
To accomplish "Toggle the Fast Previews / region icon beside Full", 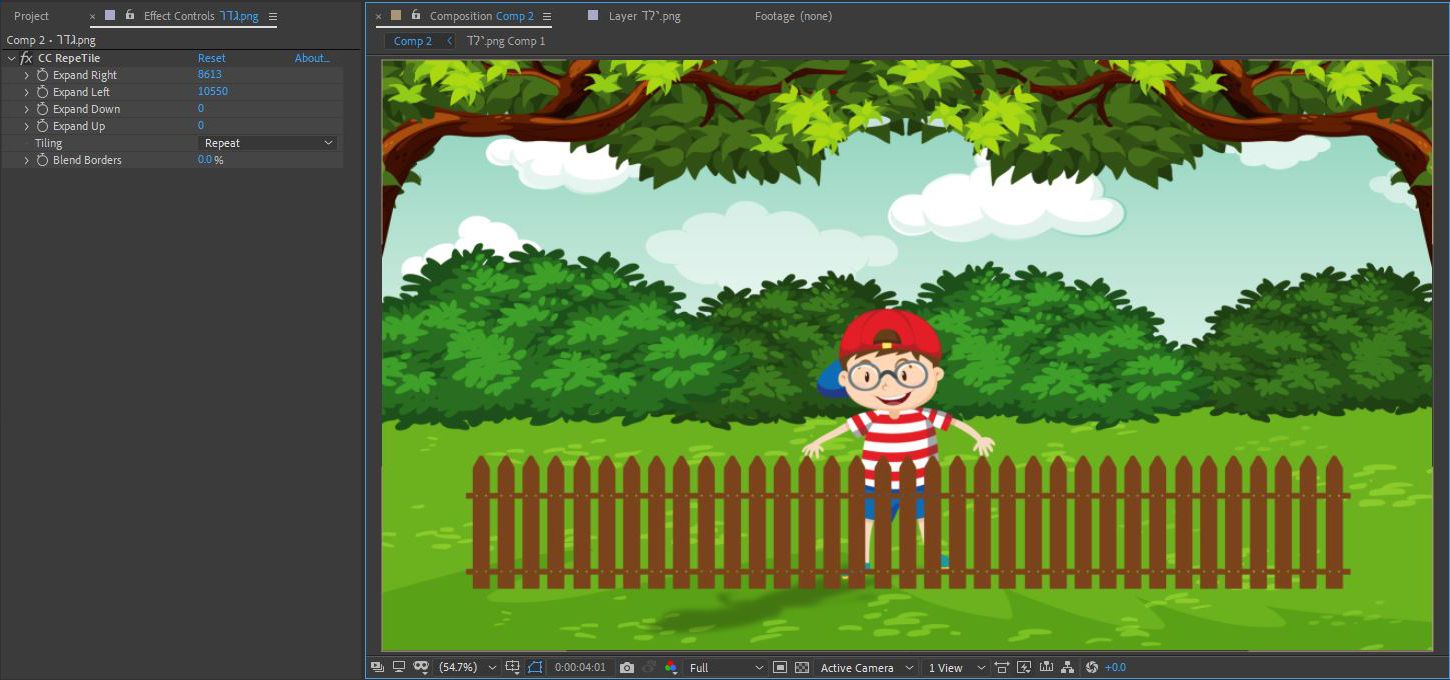I will click(780, 667).
